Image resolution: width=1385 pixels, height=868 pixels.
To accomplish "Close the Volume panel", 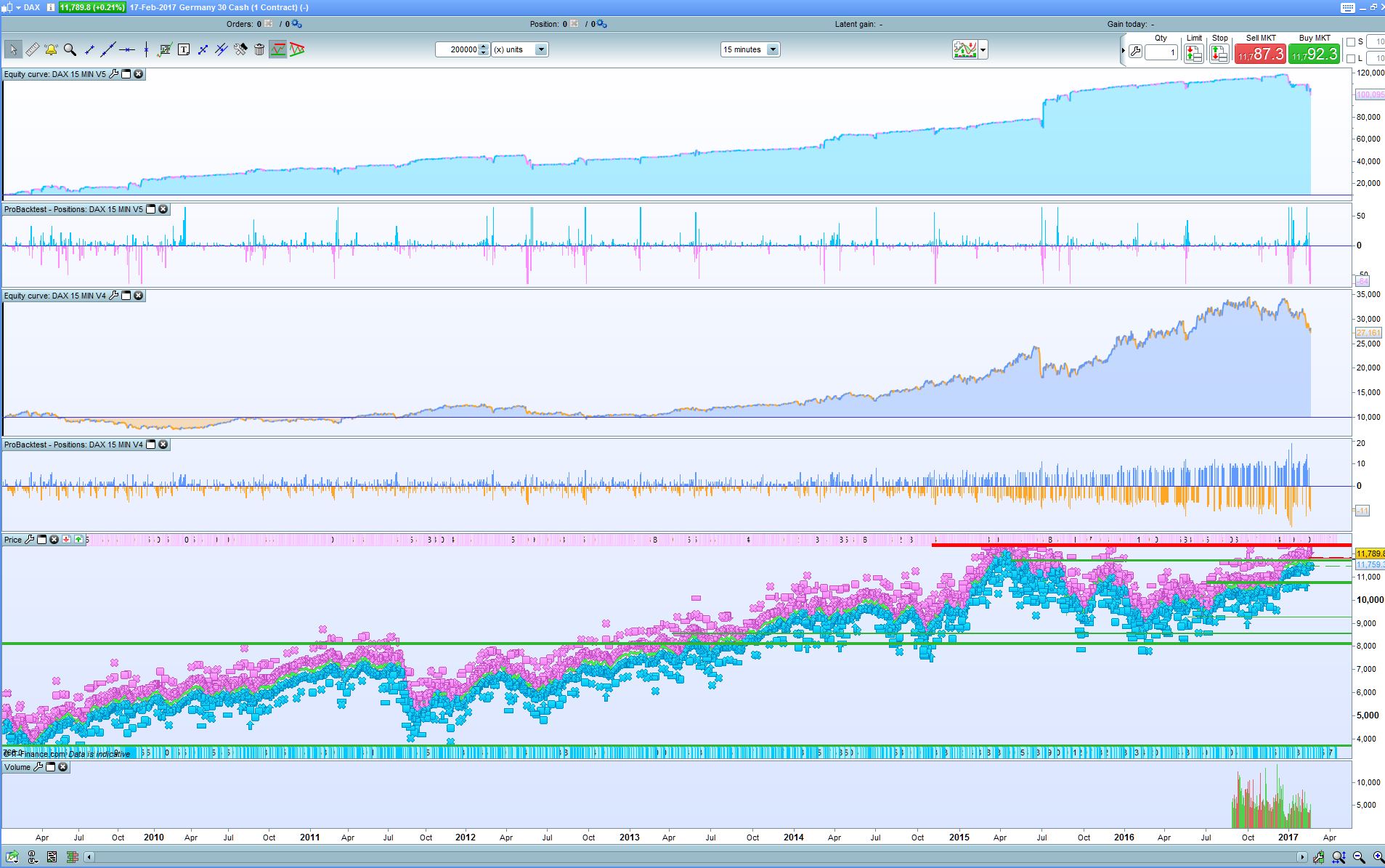I will pyautogui.click(x=63, y=767).
